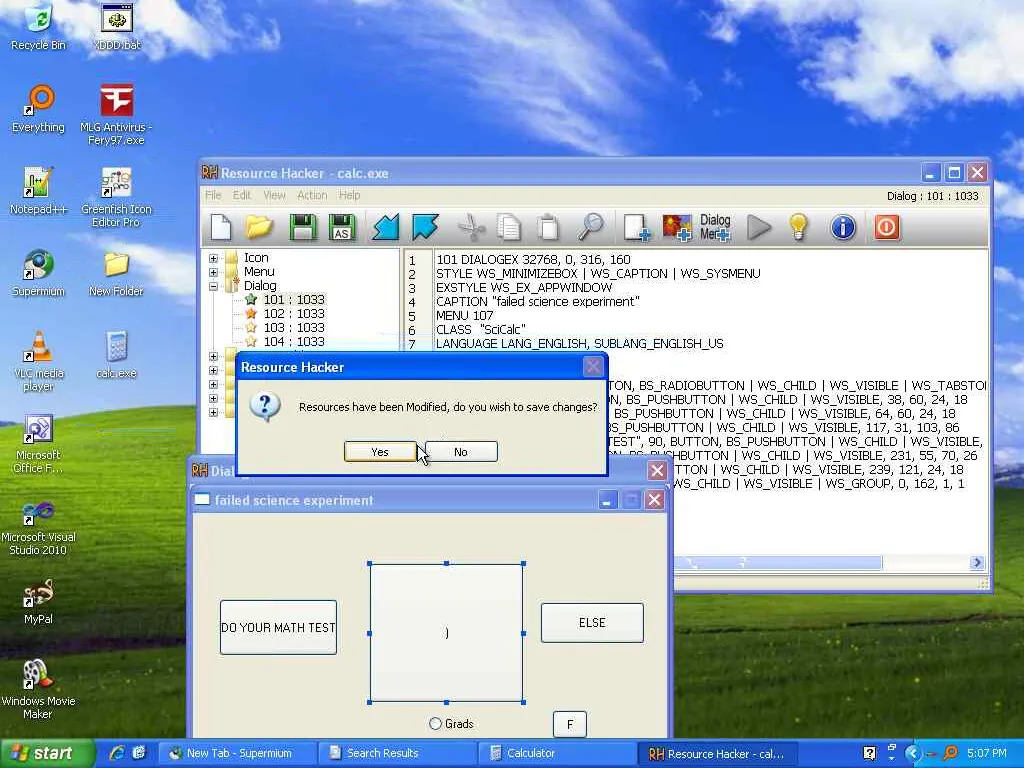Click the add blank script icon
The height and width of the screenshot is (768, 1024).
point(635,227)
